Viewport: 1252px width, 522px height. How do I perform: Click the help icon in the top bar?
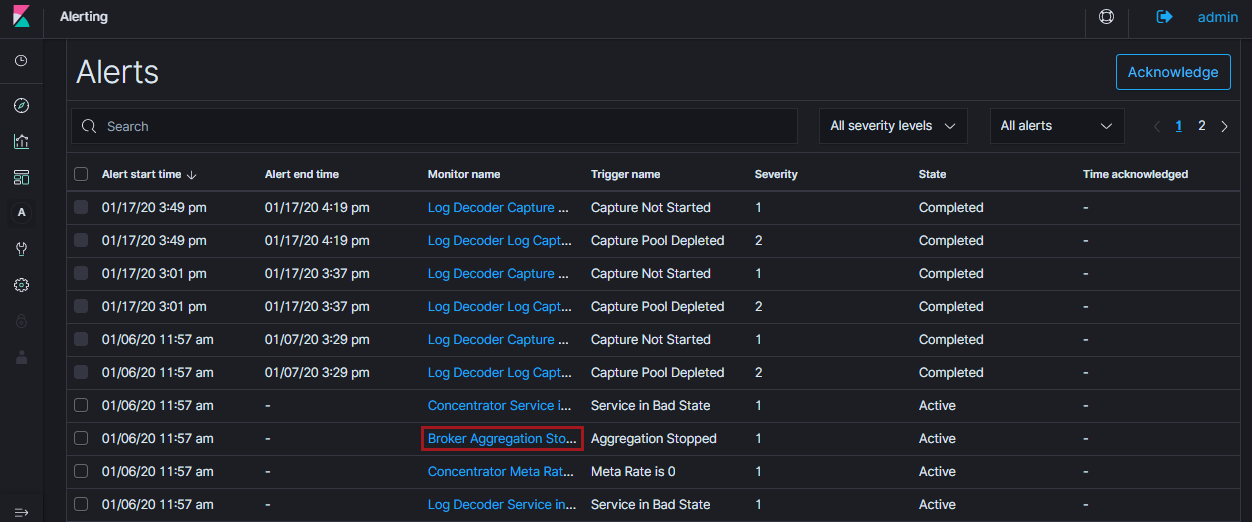coord(1106,17)
